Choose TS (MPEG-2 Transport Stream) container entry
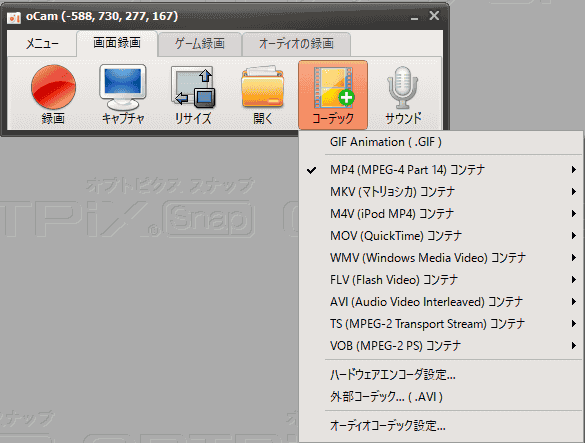 click(441, 324)
